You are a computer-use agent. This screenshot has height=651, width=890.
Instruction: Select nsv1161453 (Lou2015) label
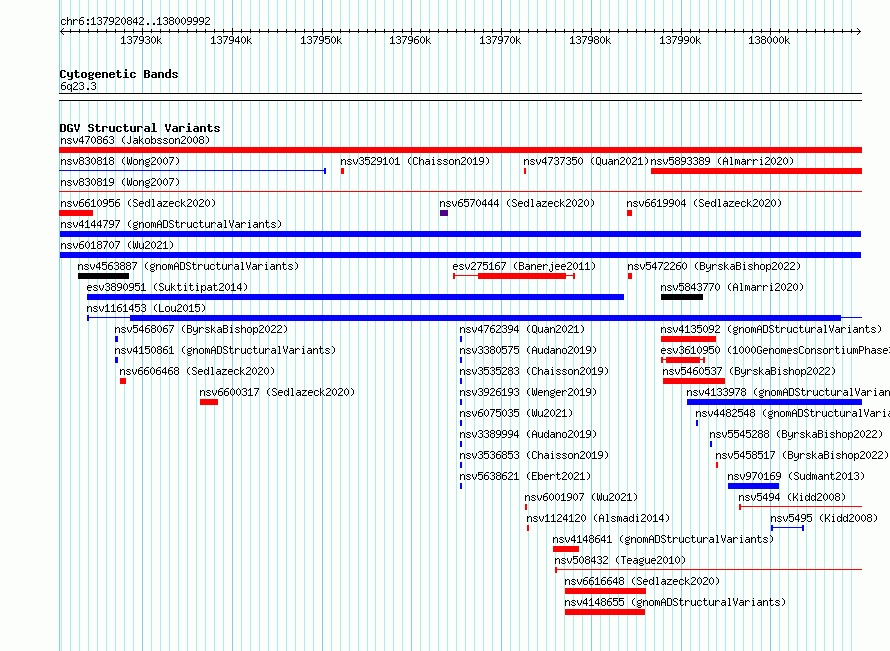coord(146,308)
